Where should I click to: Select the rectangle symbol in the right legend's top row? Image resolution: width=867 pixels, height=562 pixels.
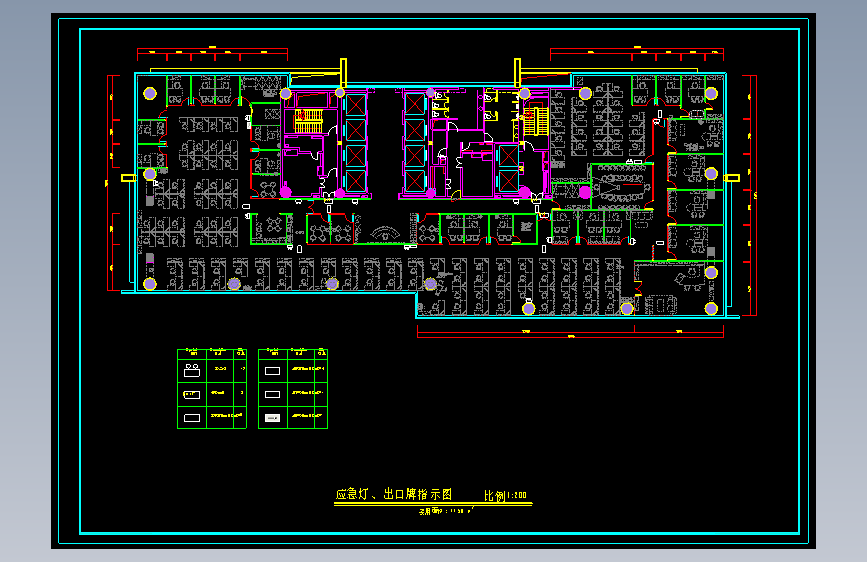(272, 371)
